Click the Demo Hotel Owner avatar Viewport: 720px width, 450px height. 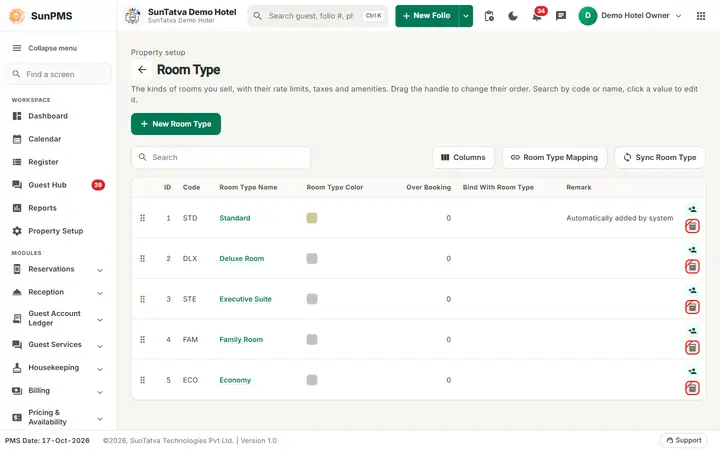click(588, 16)
